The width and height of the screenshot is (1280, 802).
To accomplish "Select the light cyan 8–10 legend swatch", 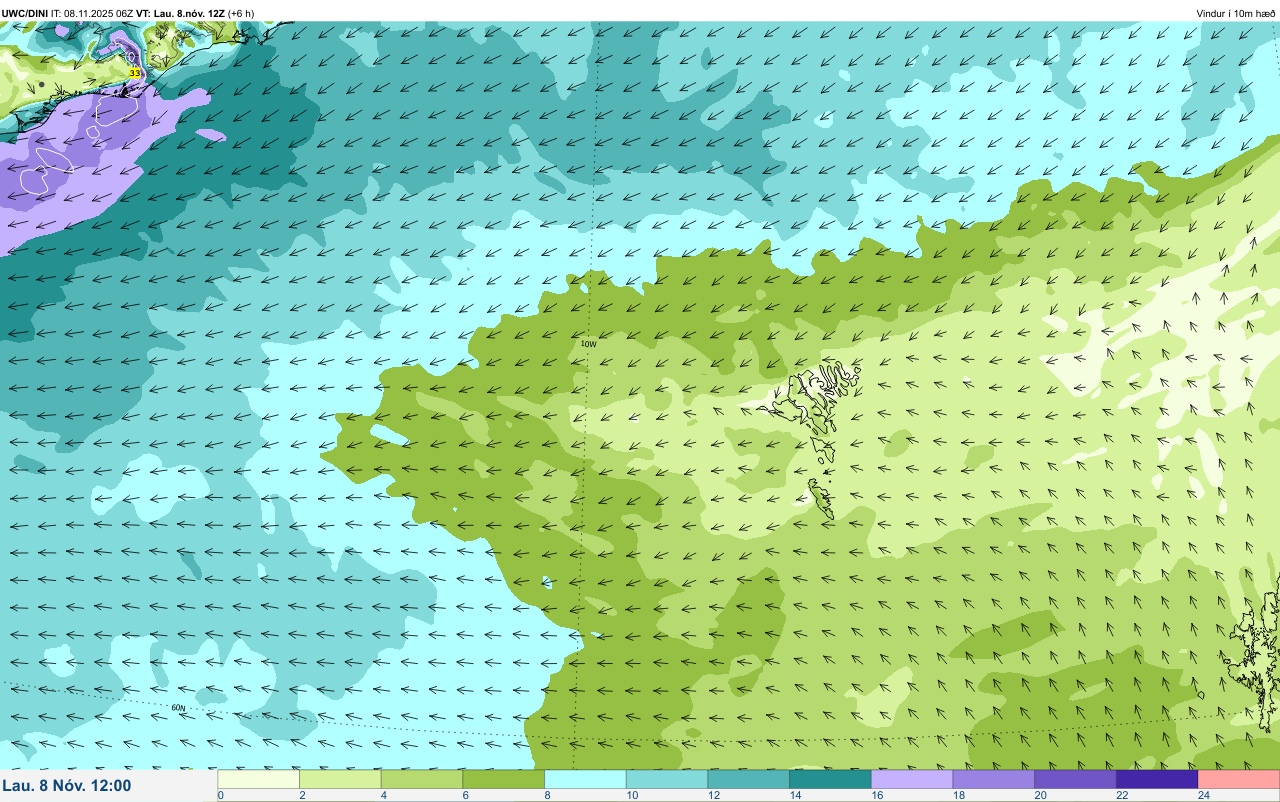I will point(586,779).
